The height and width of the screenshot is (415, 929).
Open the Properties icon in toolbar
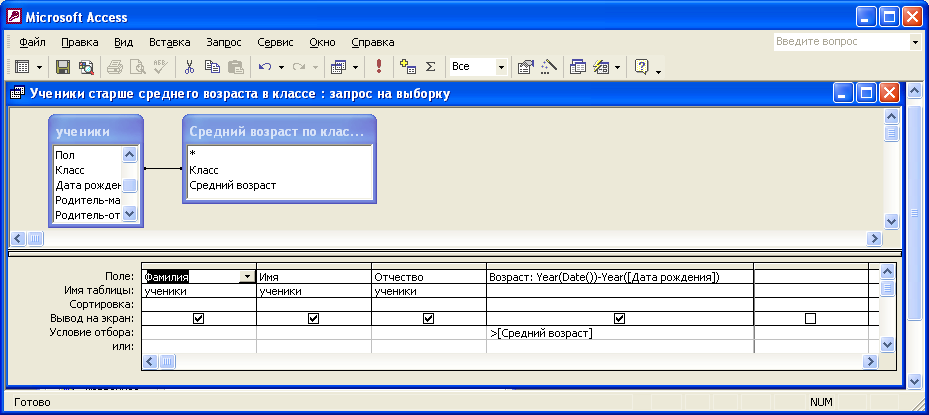tap(526, 67)
